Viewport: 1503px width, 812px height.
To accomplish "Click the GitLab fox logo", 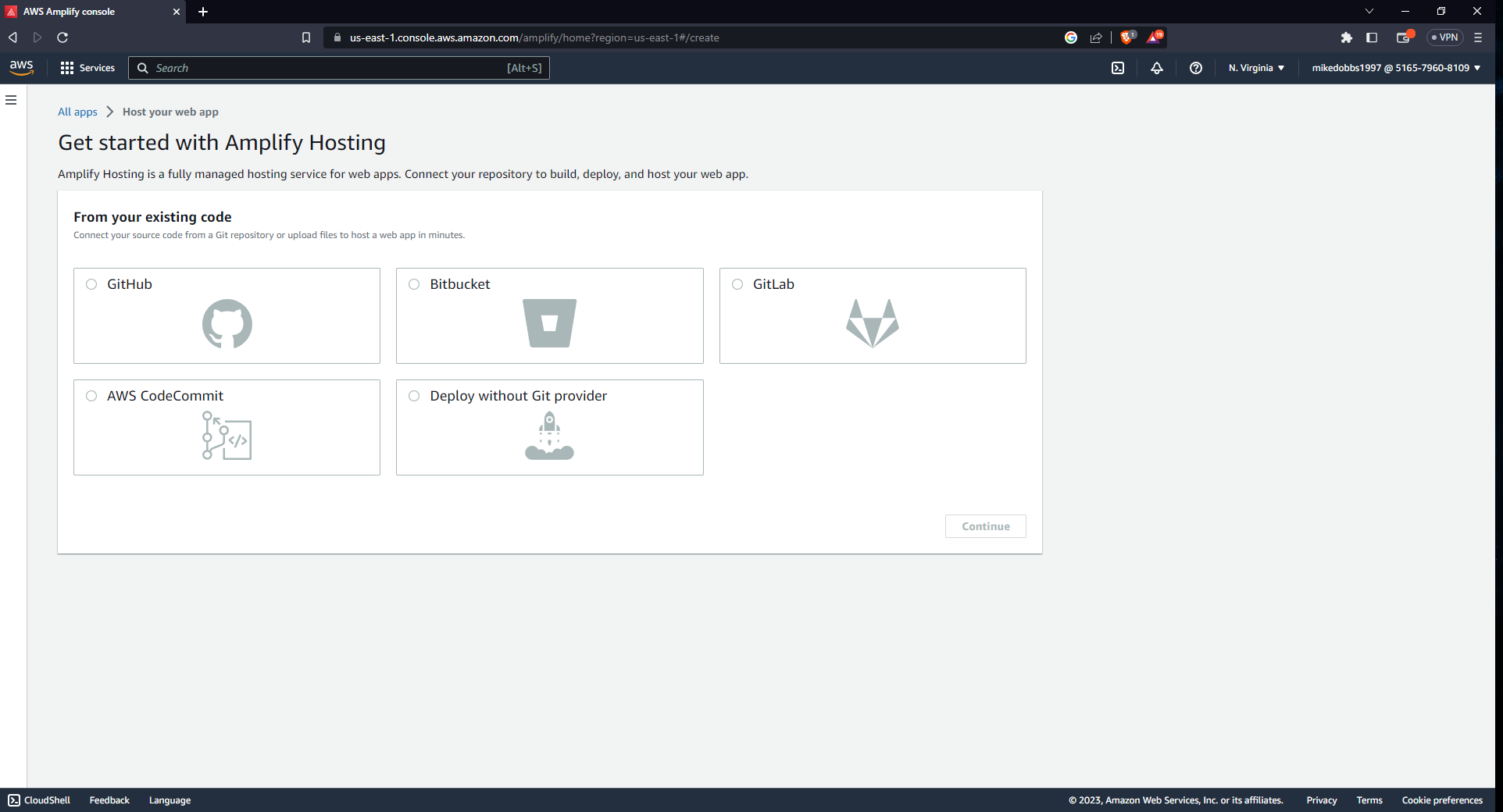I will click(872, 323).
